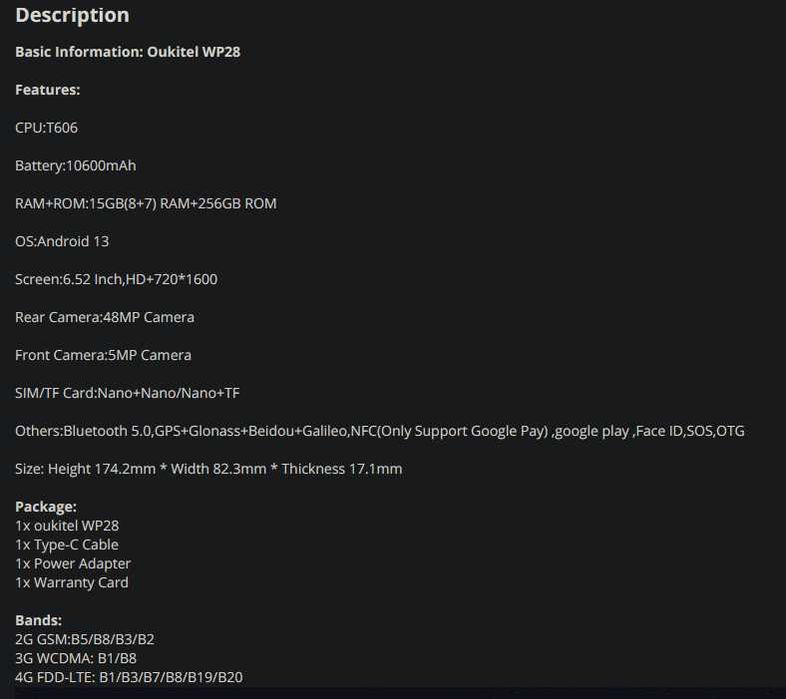Click the Rear Camera 48MP line
This screenshot has height=699, width=786.
104,318
